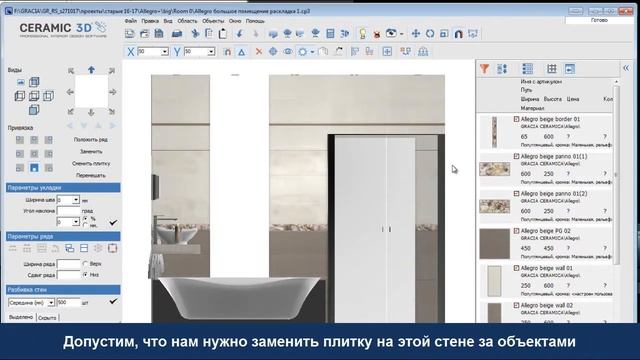Click the Cut scissors icon

[x=195, y=34]
